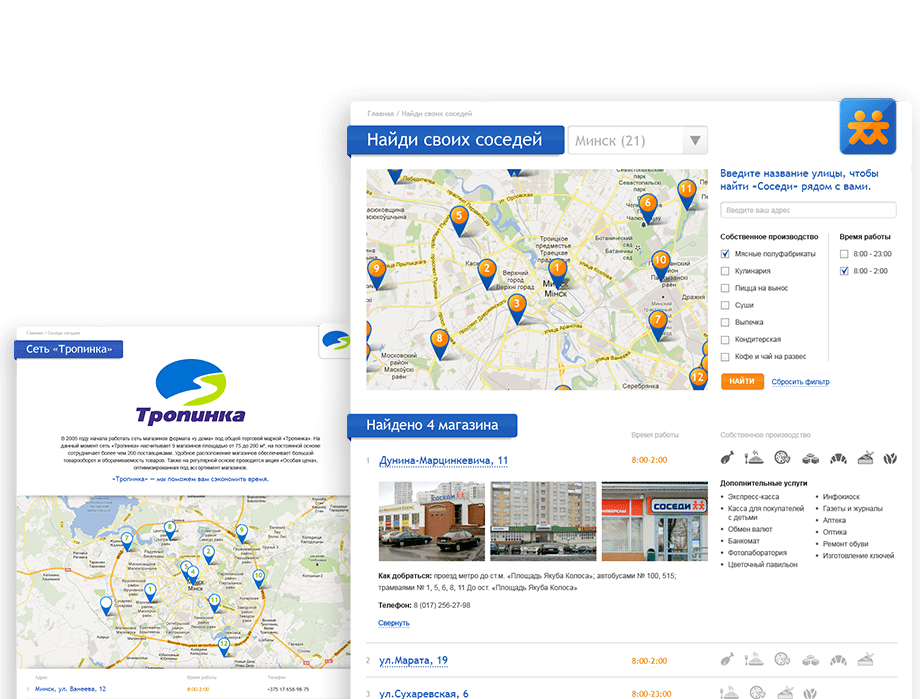This screenshot has height=699, width=920.
Task: Open the first store photo with parked cars
Action: [432, 521]
